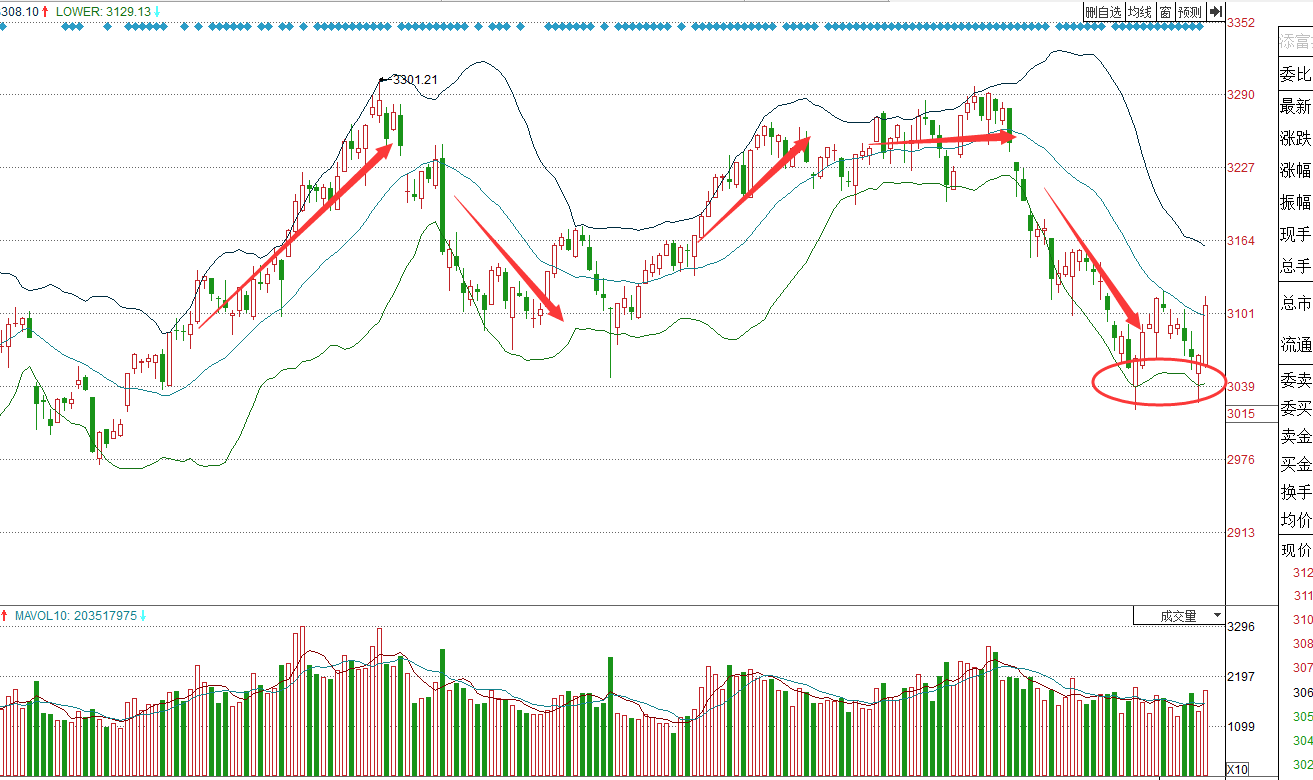Click the 2913 price axis label

pyautogui.click(x=1241, y=533)
